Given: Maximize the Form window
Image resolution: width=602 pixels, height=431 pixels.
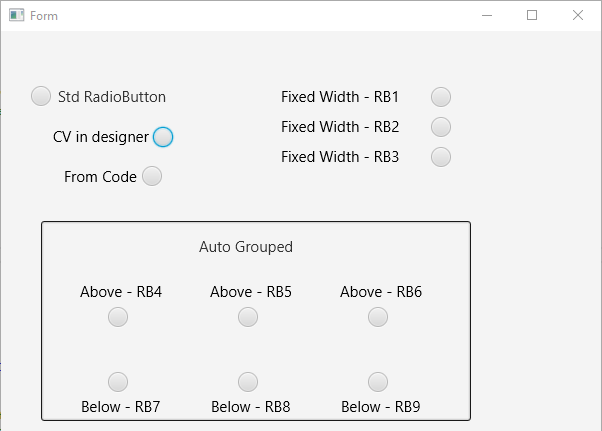Looking at the screenshot, I should 532,15.
